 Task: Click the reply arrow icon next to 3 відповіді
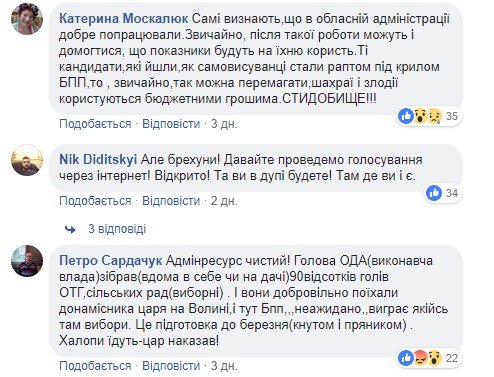(x=70, y=229)
